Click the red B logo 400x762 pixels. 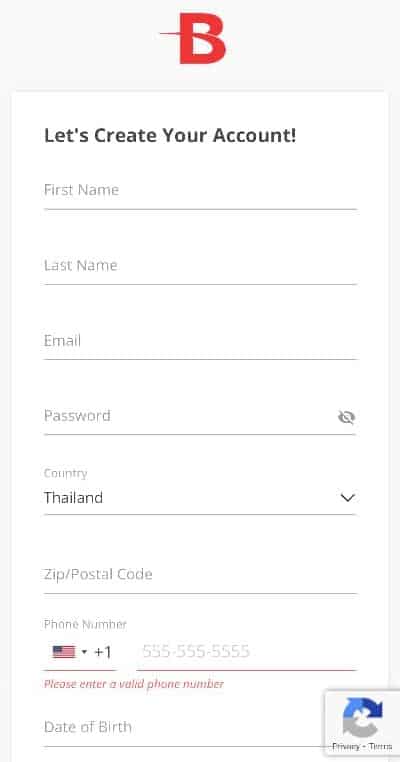194,38
